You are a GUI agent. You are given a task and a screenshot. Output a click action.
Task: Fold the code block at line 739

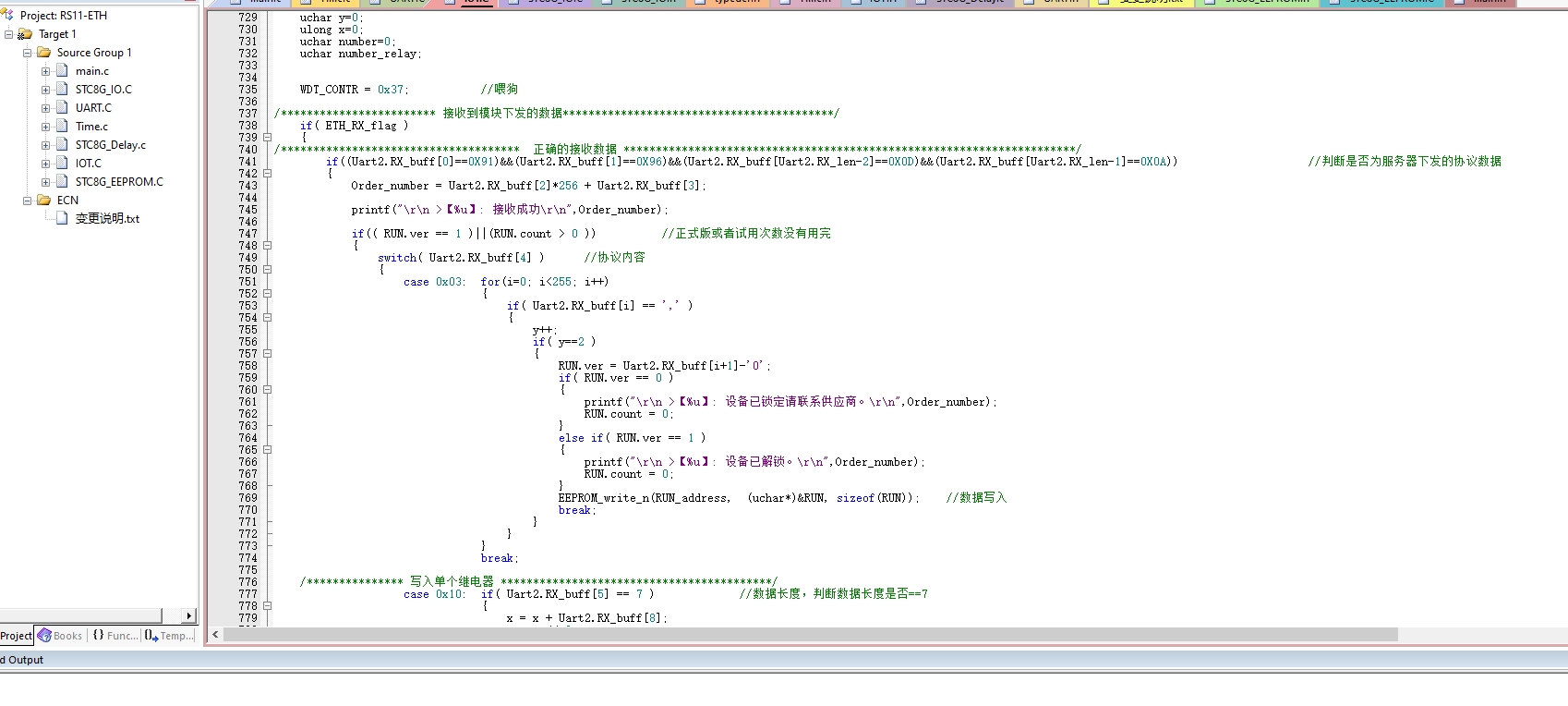point(267,137)
